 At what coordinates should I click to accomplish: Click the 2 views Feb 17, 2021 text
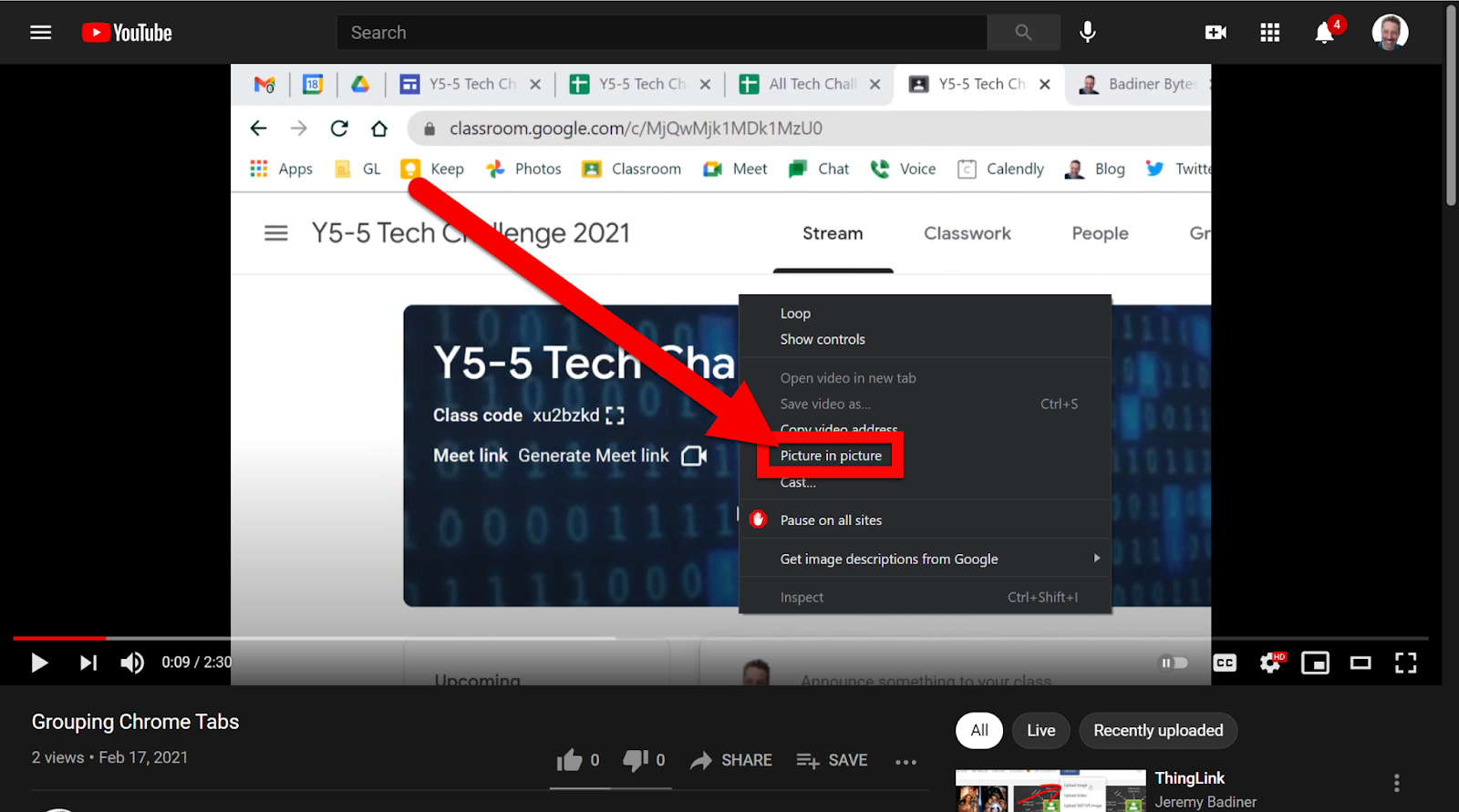(x=109, y=757)
